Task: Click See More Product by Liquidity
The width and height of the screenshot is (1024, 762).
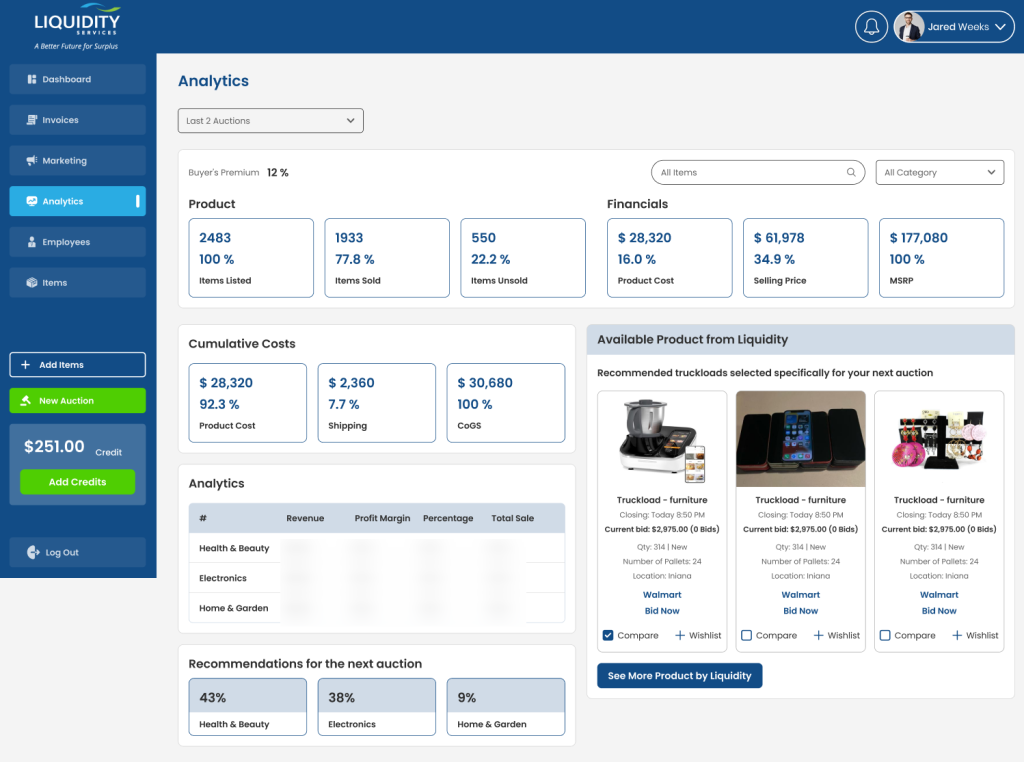Action: (679, 676)
